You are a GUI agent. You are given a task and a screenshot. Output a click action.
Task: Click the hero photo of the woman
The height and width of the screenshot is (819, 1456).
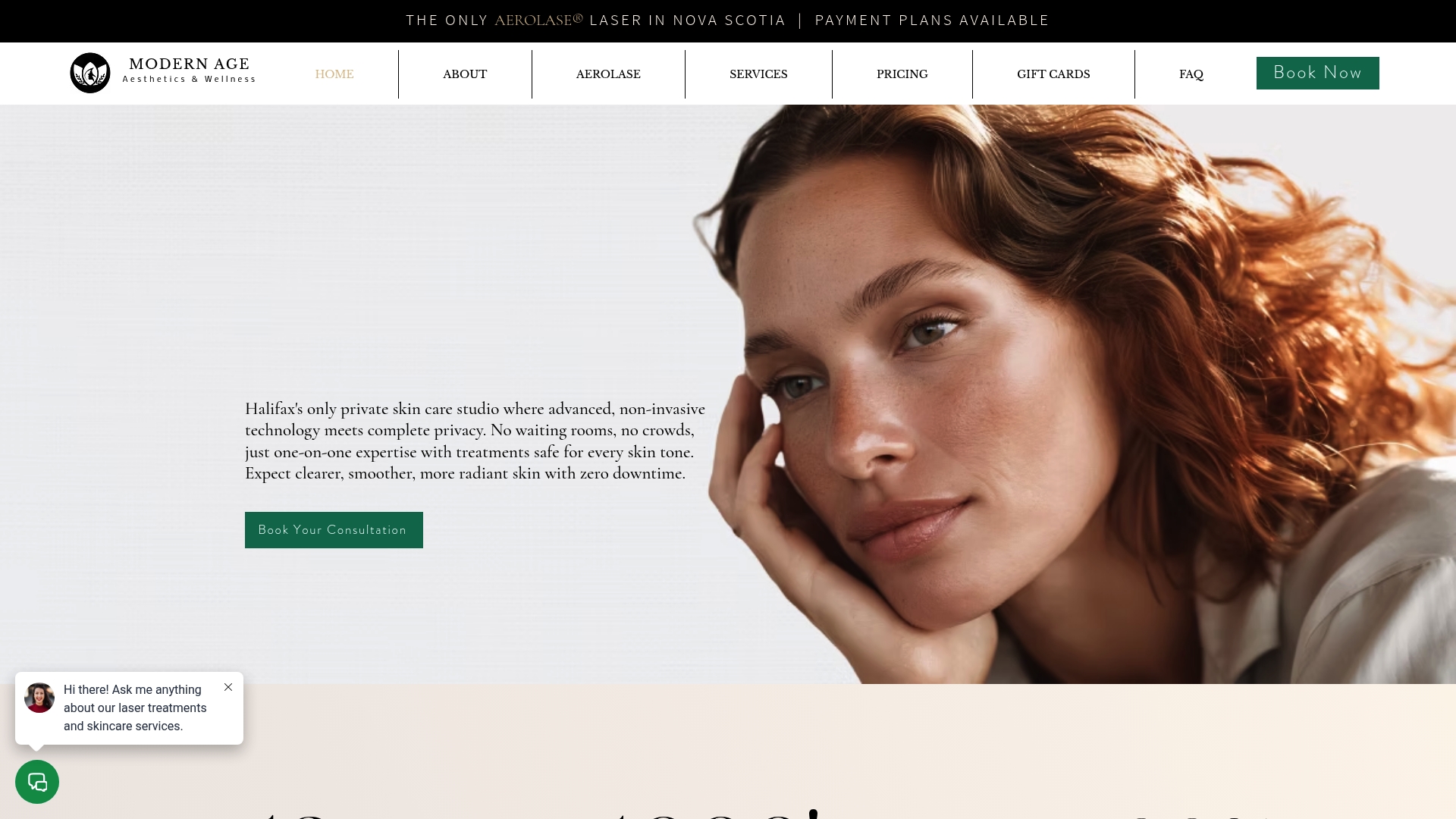(x=1062, y=394)
